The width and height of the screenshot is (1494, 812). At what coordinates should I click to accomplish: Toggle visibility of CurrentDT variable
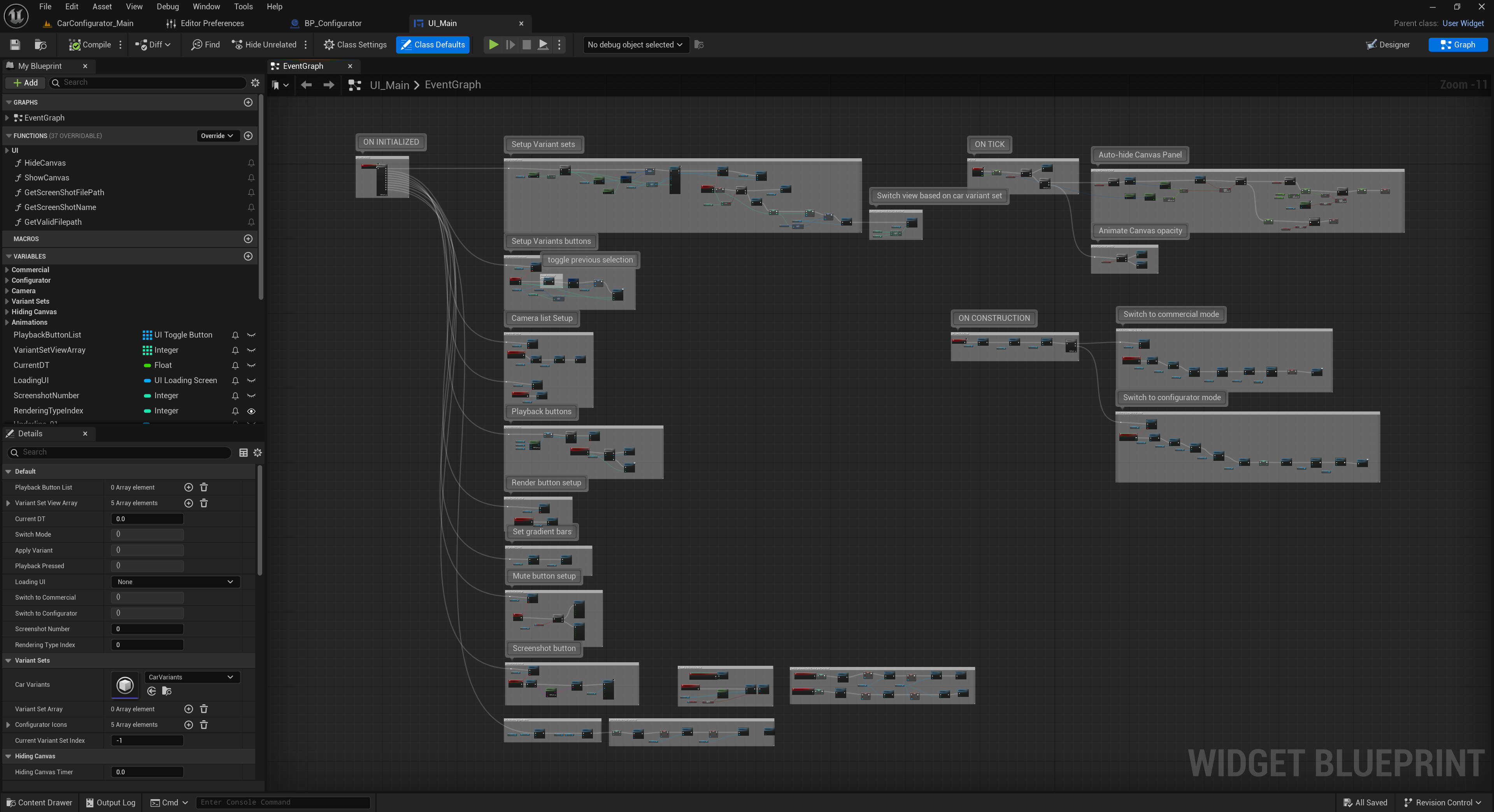pyautogui.click(x=251, y=366)
